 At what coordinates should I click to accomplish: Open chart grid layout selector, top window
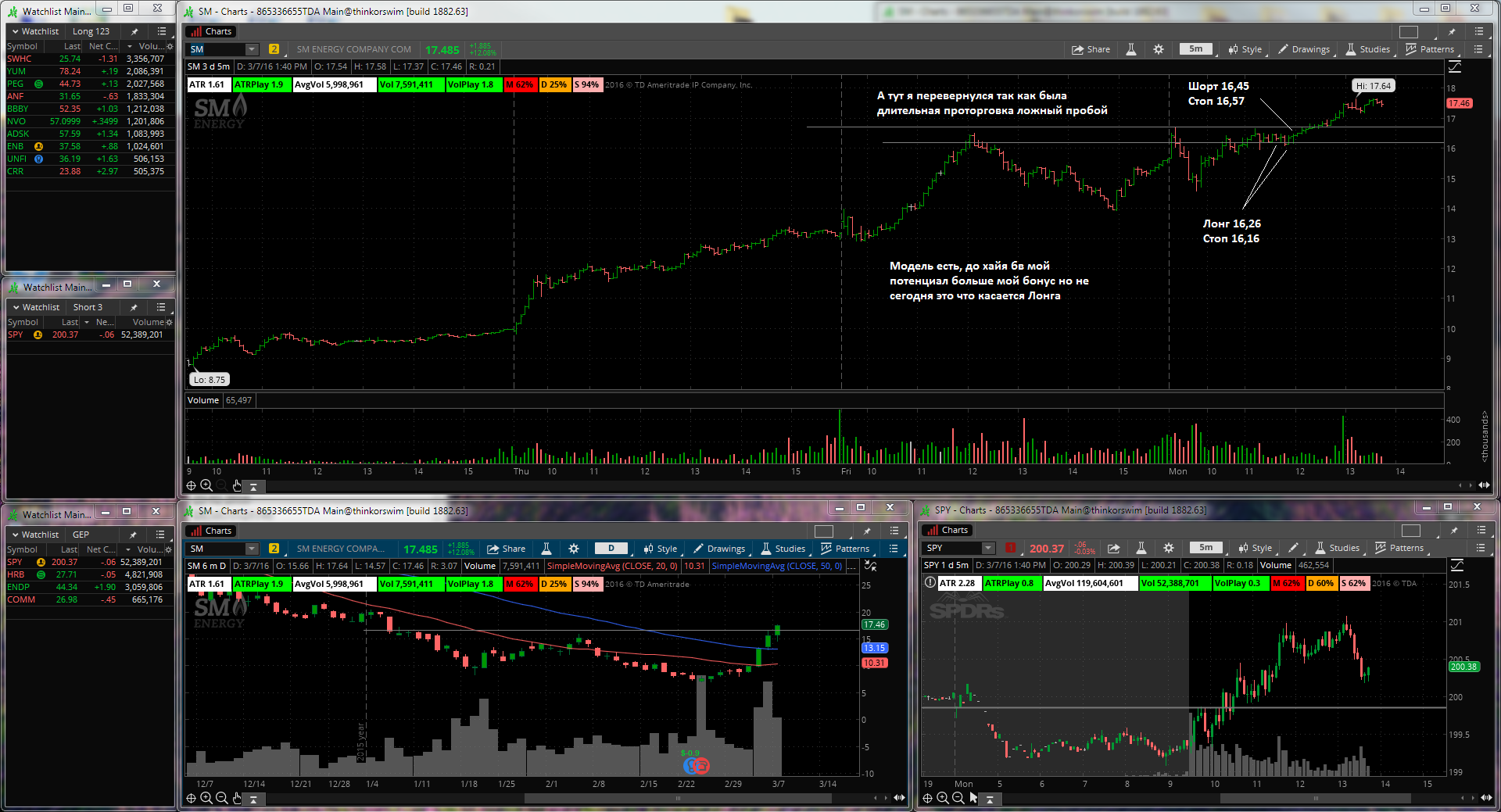coord(1409,32)
